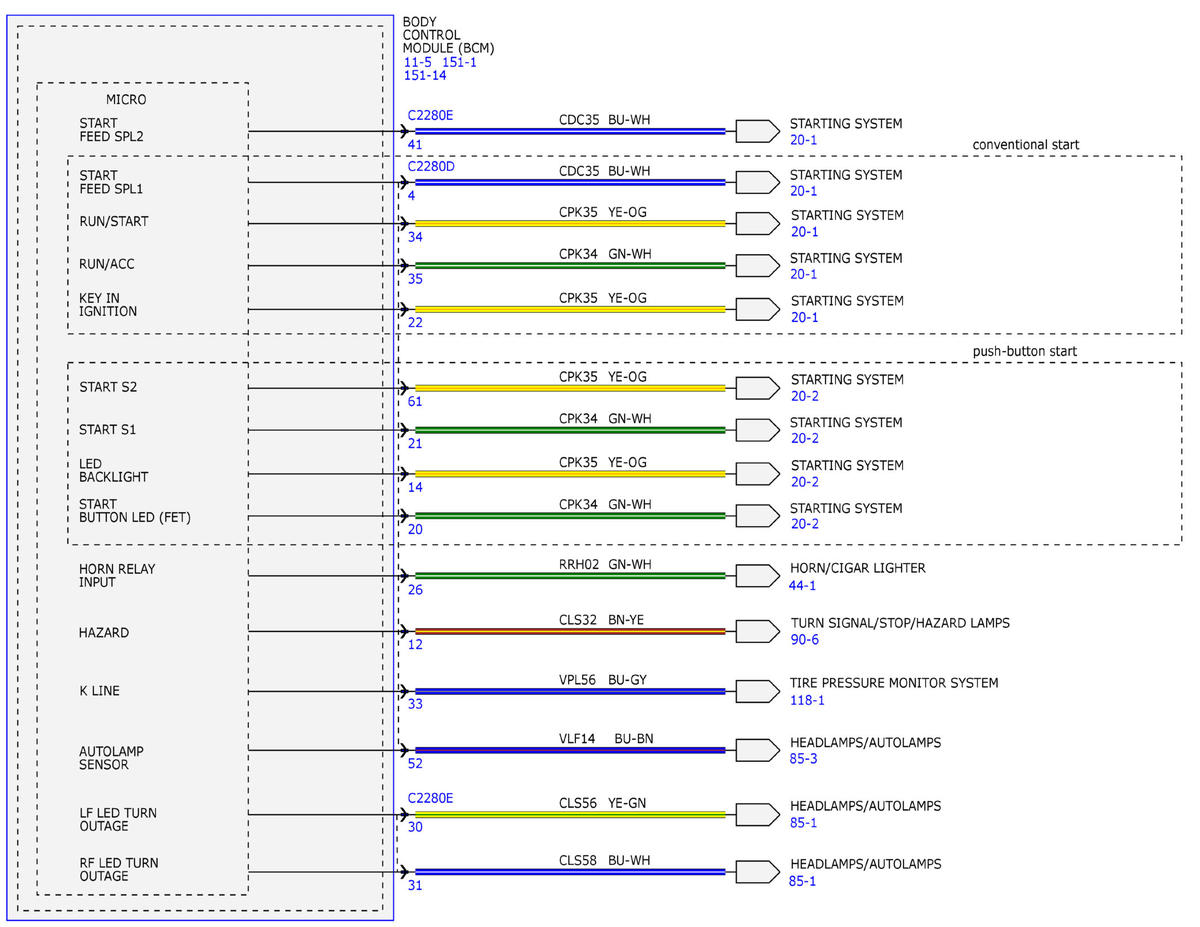Open the C2280D connector link
The image size is (1200, 927).
[x=431, y=166]
